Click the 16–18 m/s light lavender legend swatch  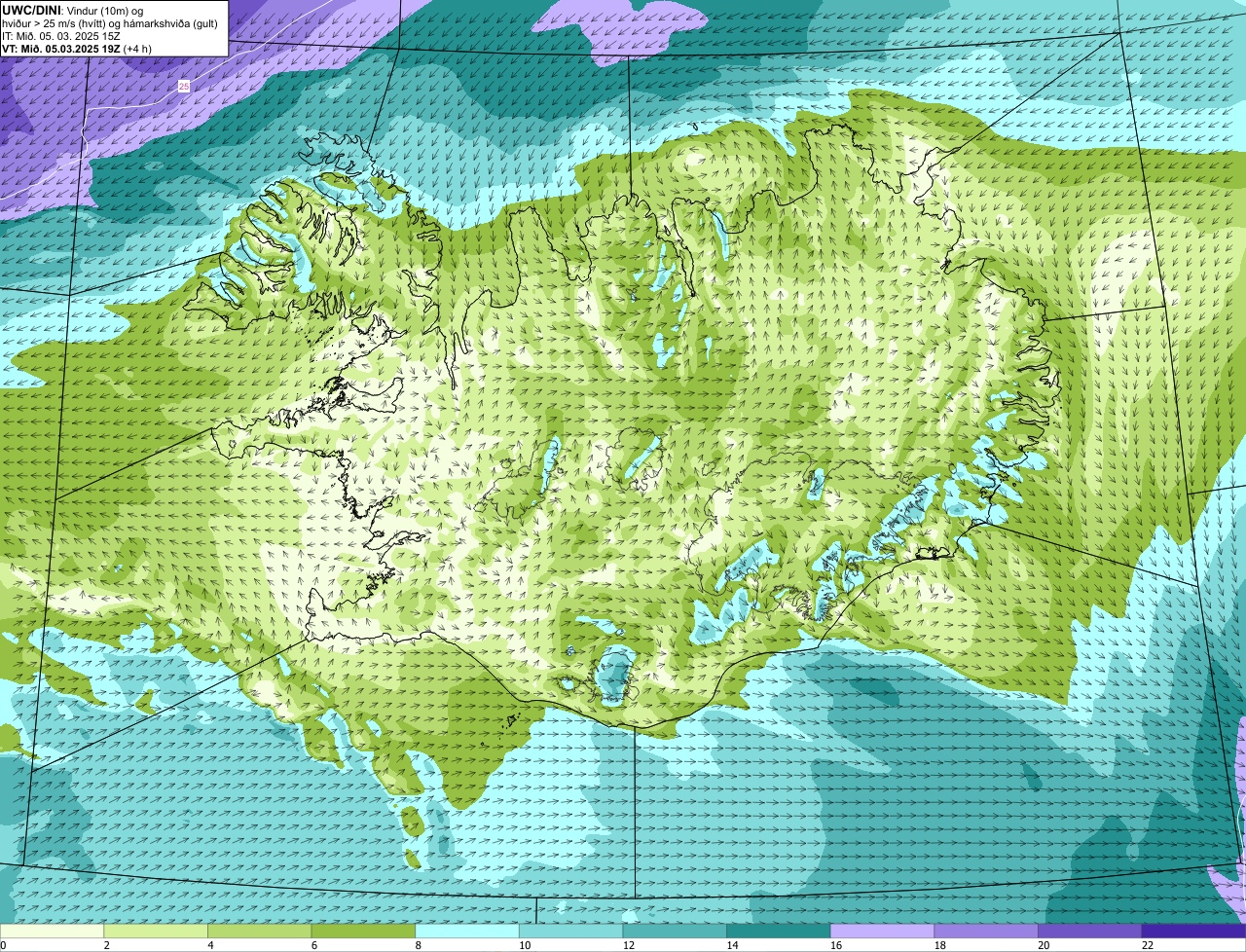click(x=882, y=931)
